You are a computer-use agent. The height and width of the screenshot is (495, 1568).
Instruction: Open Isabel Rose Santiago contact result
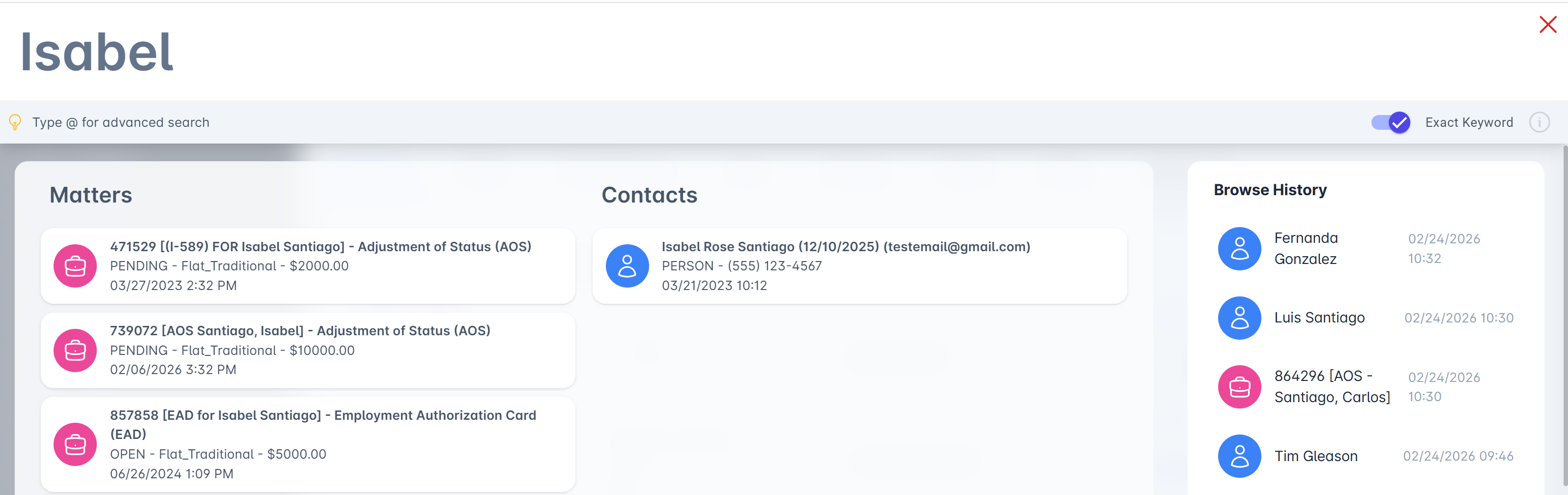[x=846, y=247]
